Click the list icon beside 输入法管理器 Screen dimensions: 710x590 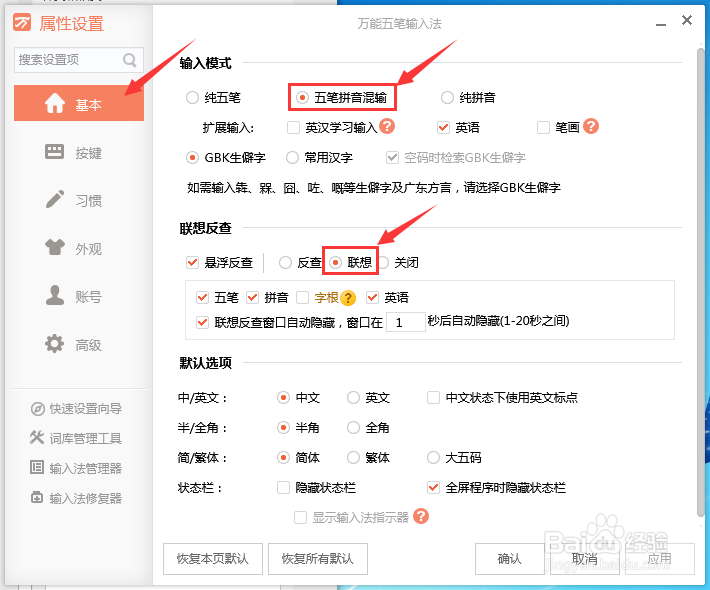point(37,467)
